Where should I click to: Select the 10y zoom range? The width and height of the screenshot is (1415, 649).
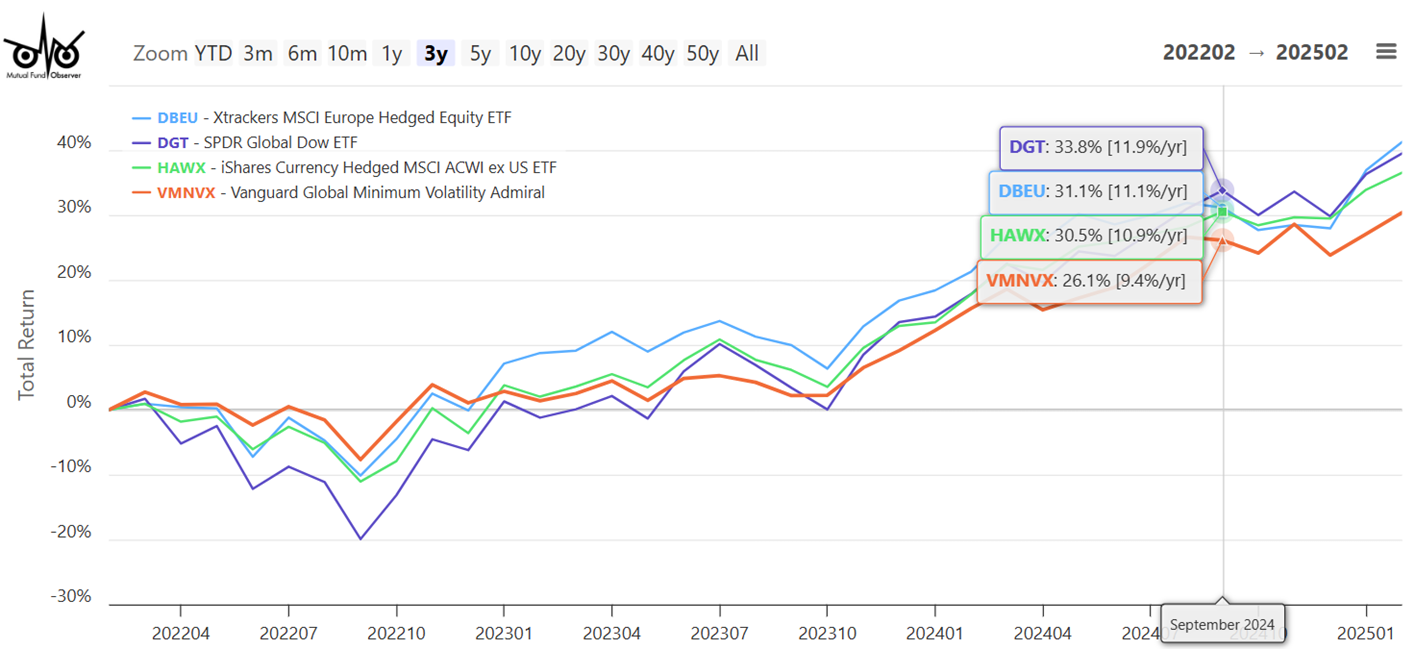click(524, 53)
